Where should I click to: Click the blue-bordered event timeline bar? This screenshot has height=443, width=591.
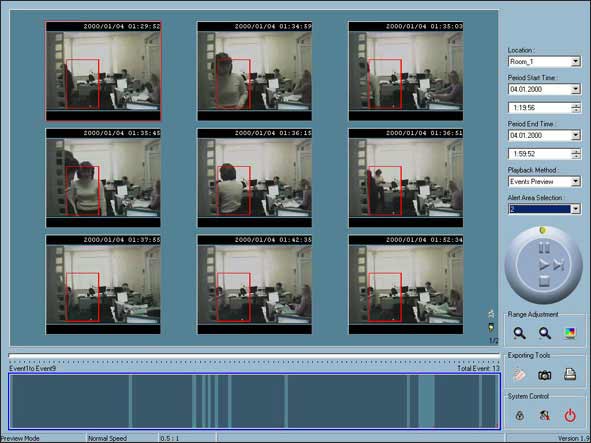tap(254, 401)
